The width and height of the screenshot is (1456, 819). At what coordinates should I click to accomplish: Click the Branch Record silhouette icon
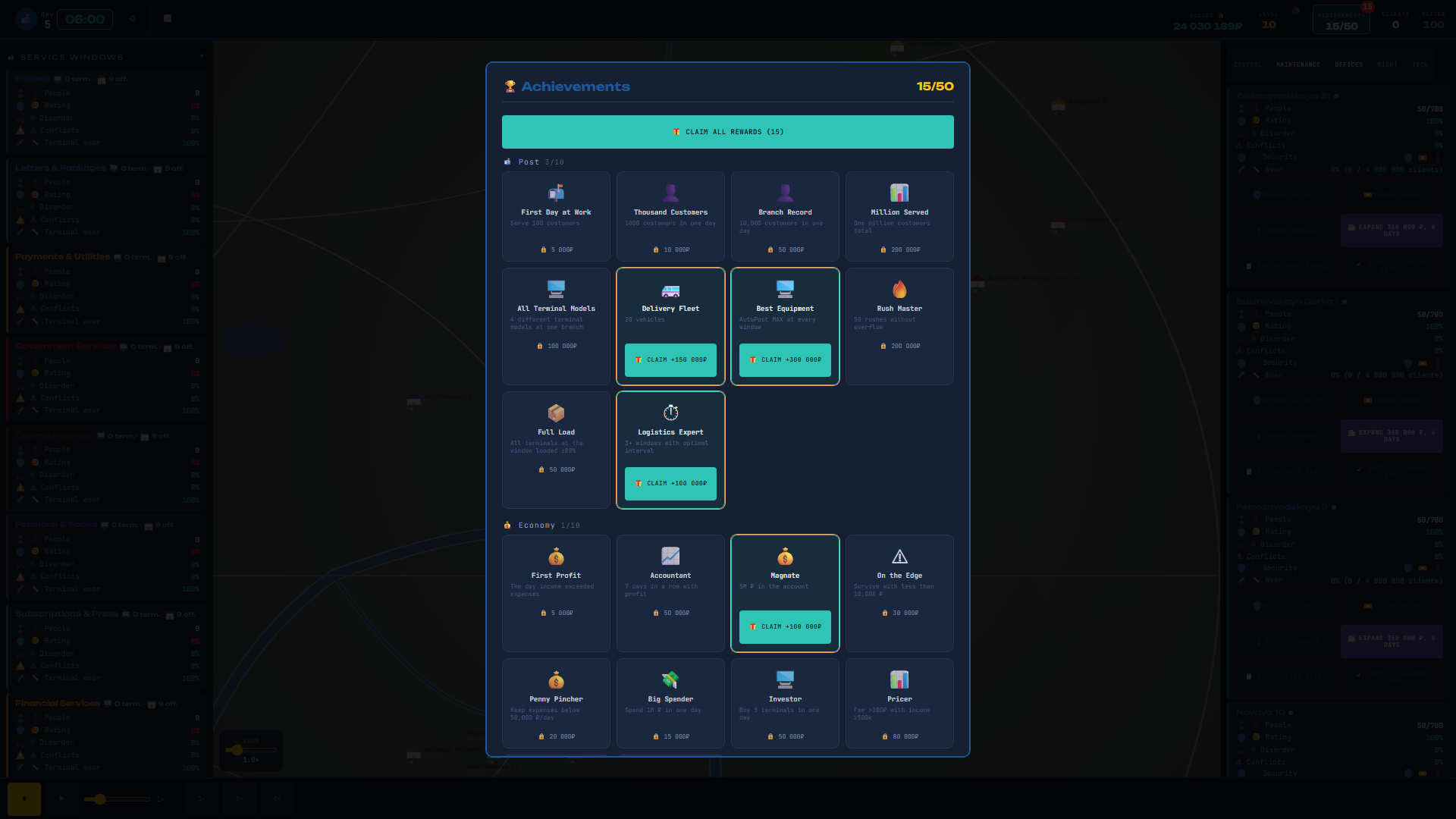785,192
